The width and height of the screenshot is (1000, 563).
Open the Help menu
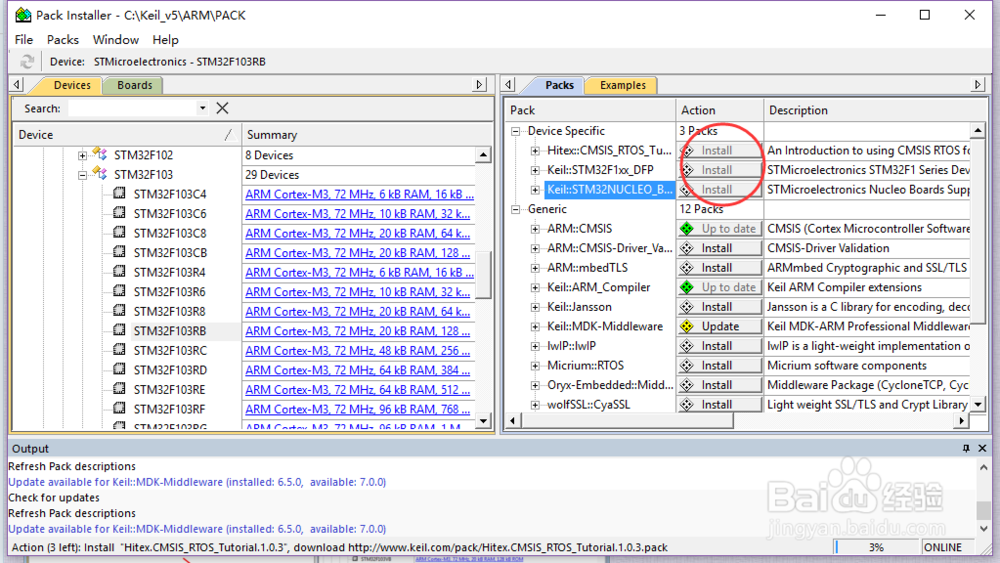coord(165,40)
